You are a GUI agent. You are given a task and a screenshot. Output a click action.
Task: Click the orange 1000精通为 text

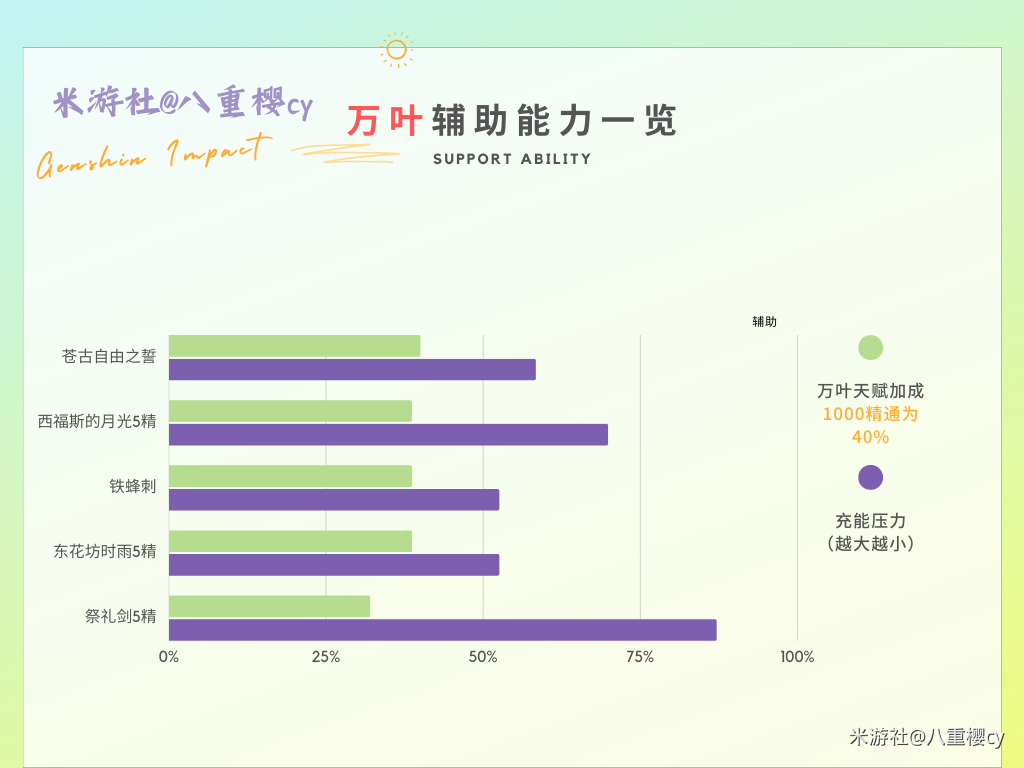point(871,414)
